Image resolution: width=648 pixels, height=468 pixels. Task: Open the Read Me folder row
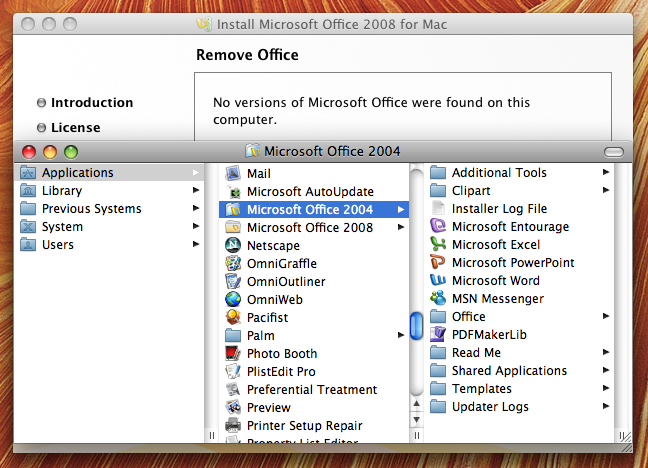519,353
